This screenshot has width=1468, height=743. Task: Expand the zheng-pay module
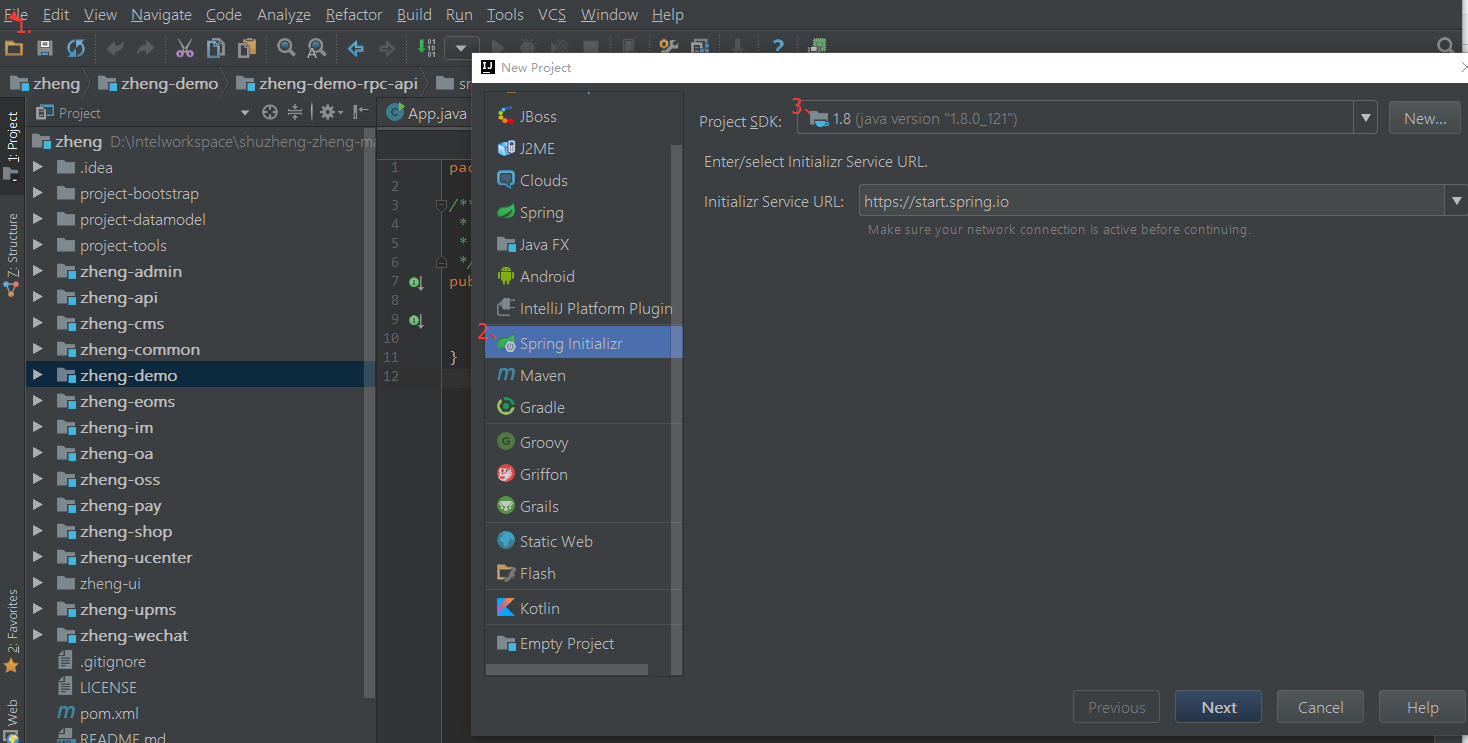coord(38,505)
